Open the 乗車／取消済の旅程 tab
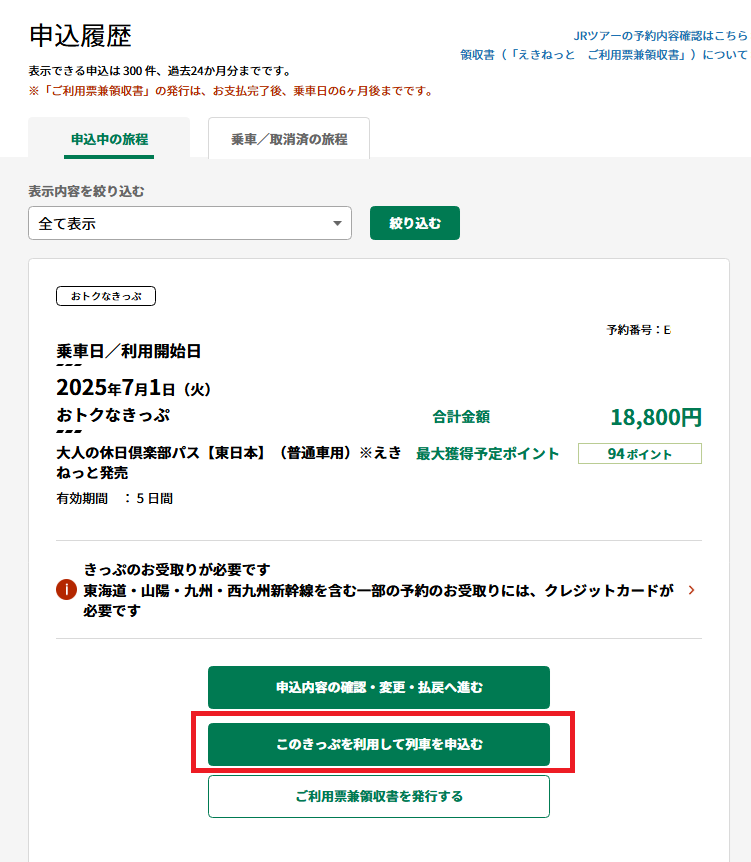The height and width of the screenshot is (862, 751). (289, 139)
